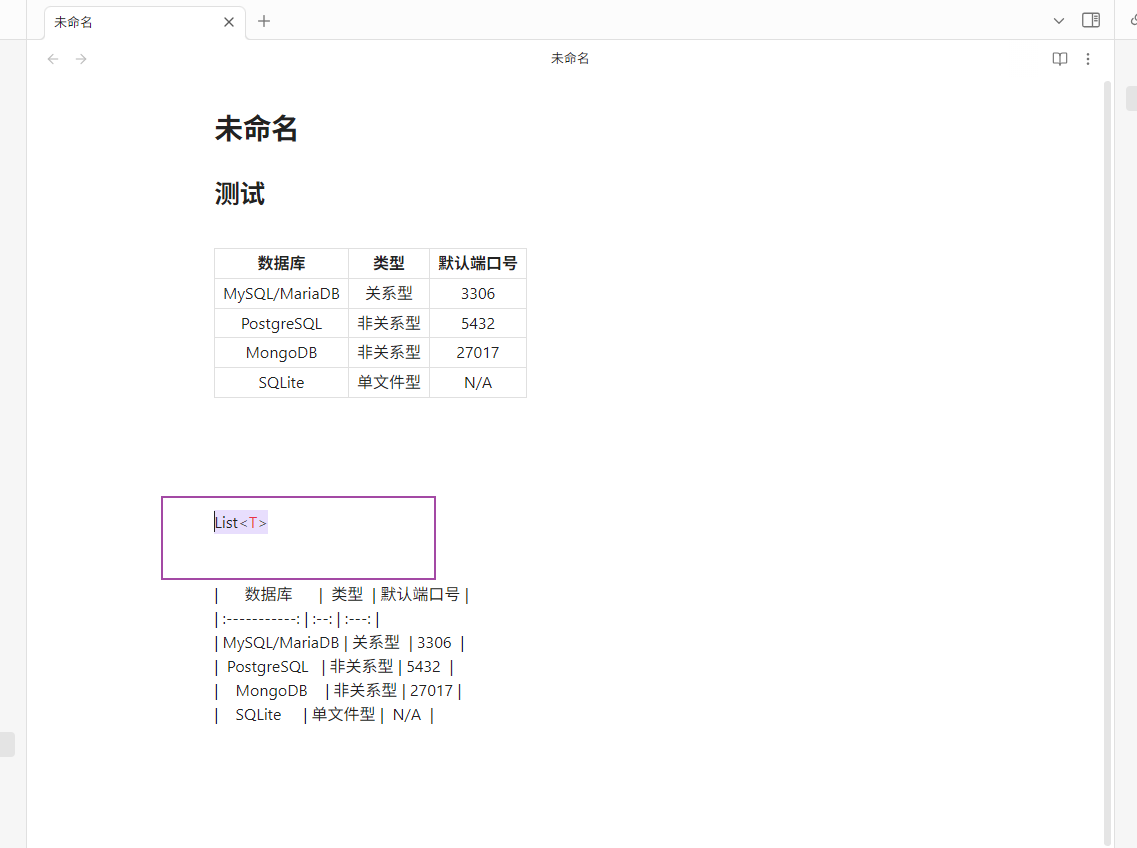Viewport: 1137px width, 848px height.
Task: Click the SQLite table cell
Action: [281, 382]
